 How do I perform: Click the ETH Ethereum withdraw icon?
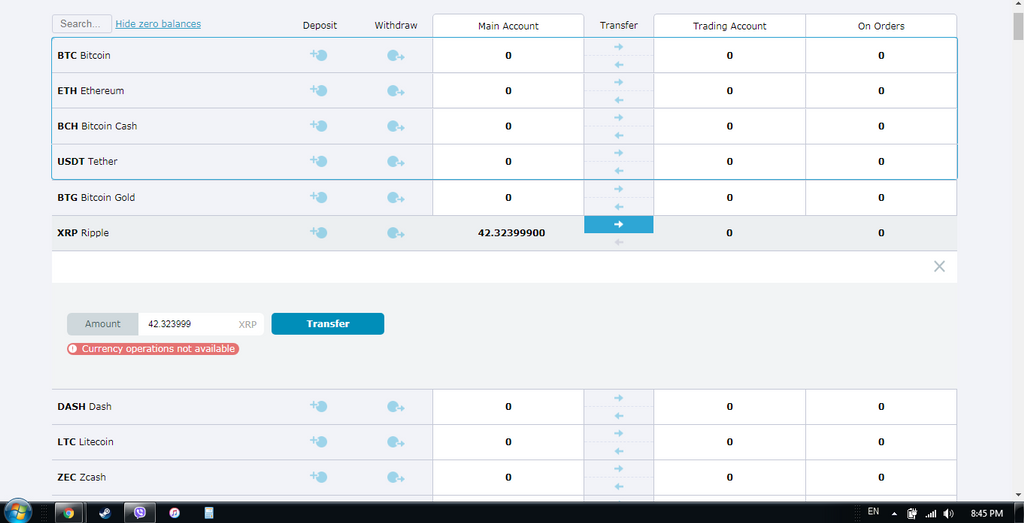395,91
